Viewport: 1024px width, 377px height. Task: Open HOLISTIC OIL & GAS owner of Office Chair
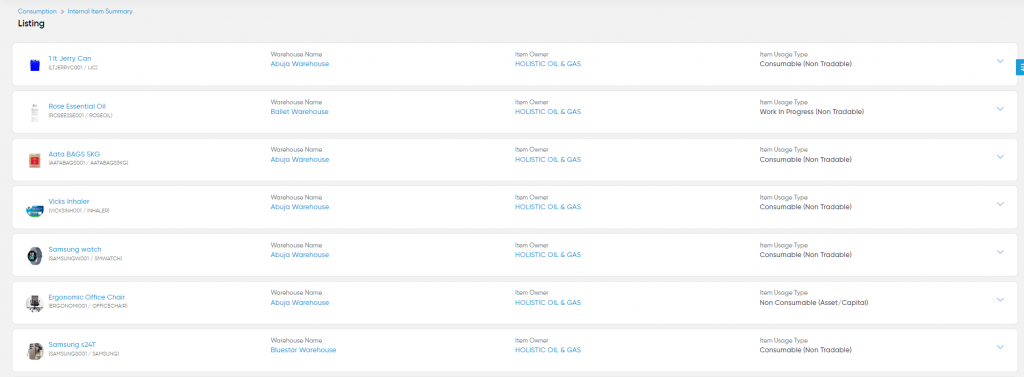tap(547, 303)
